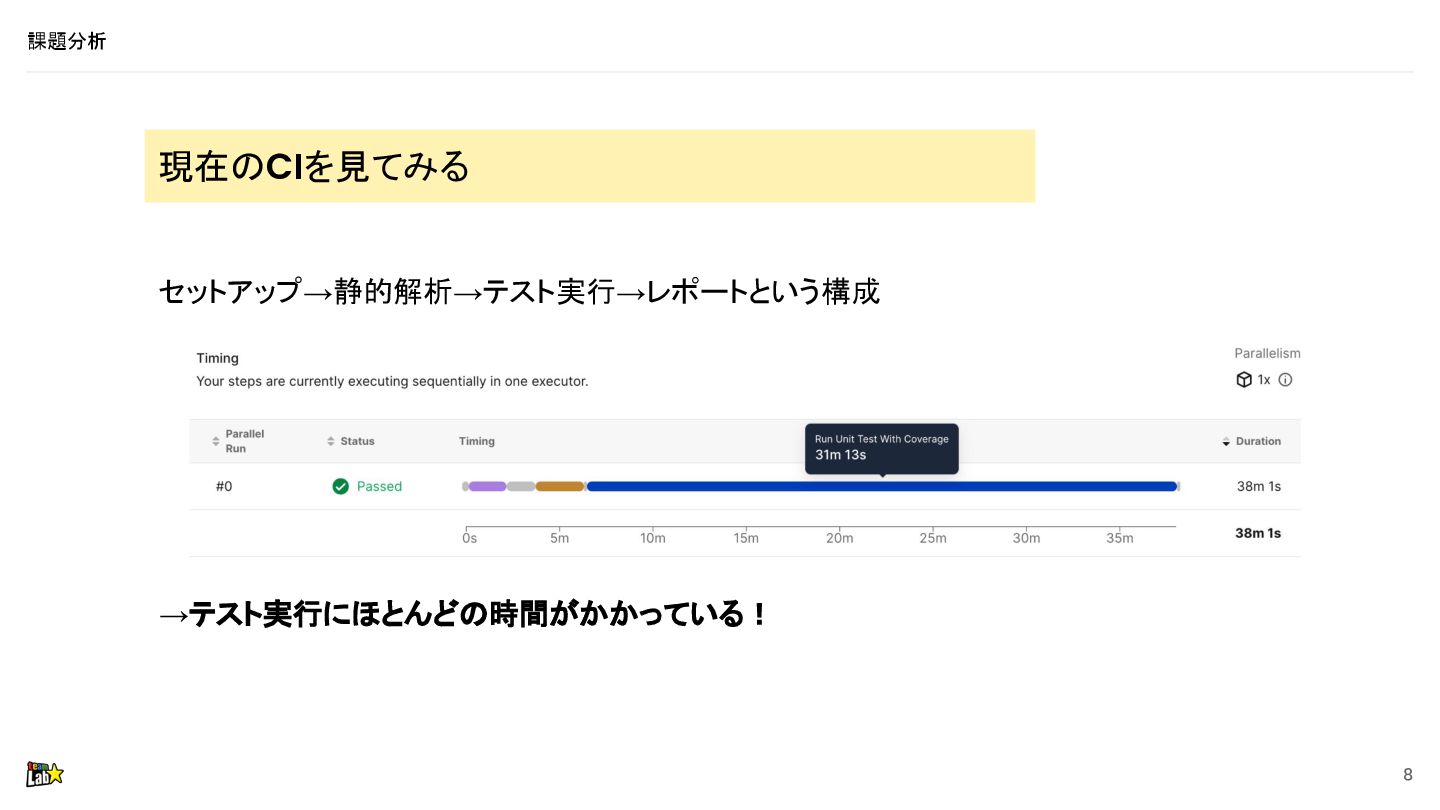
Task: Click the green Passed checkmark icon
Action: coord(341,486)
